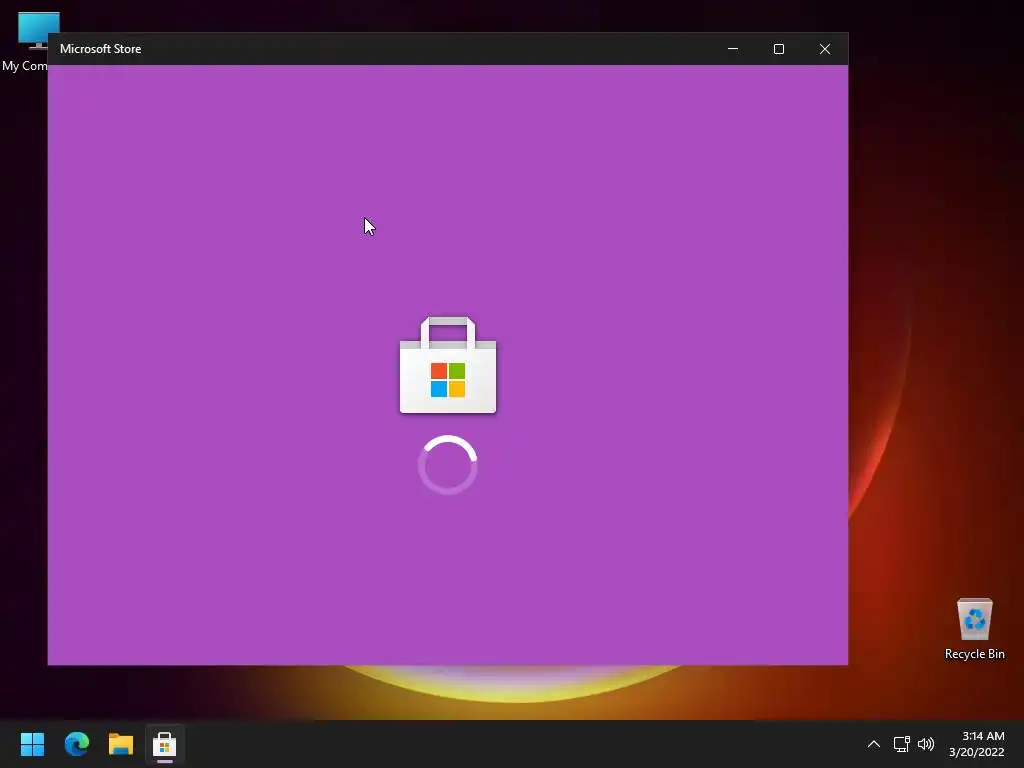This screenshot has width=1024, height=768.
Task: Open network status tray icon
Action: (x=902, y=744)
